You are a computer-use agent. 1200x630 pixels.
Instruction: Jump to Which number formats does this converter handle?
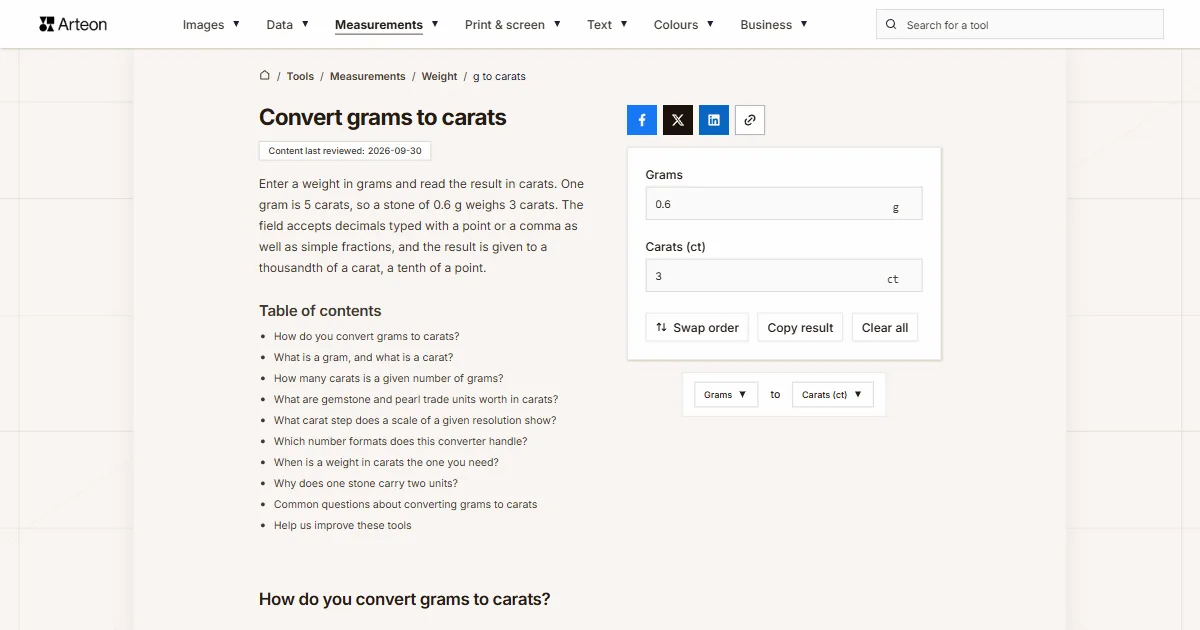coord(401,442)
